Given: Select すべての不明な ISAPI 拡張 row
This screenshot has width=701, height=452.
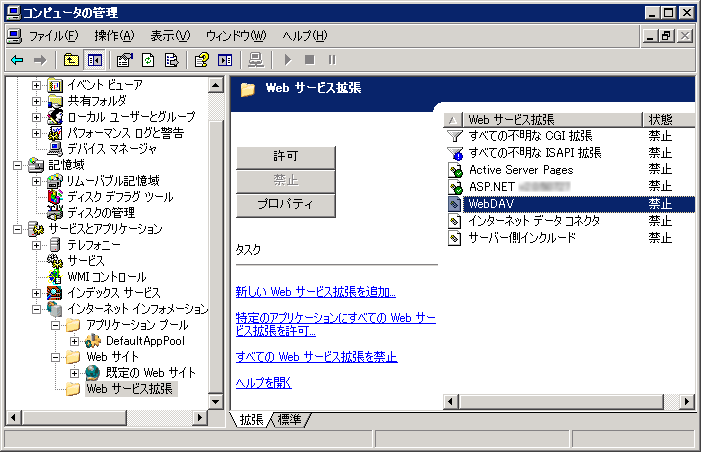Looking at the screenshot, I should tap(571, 153).
